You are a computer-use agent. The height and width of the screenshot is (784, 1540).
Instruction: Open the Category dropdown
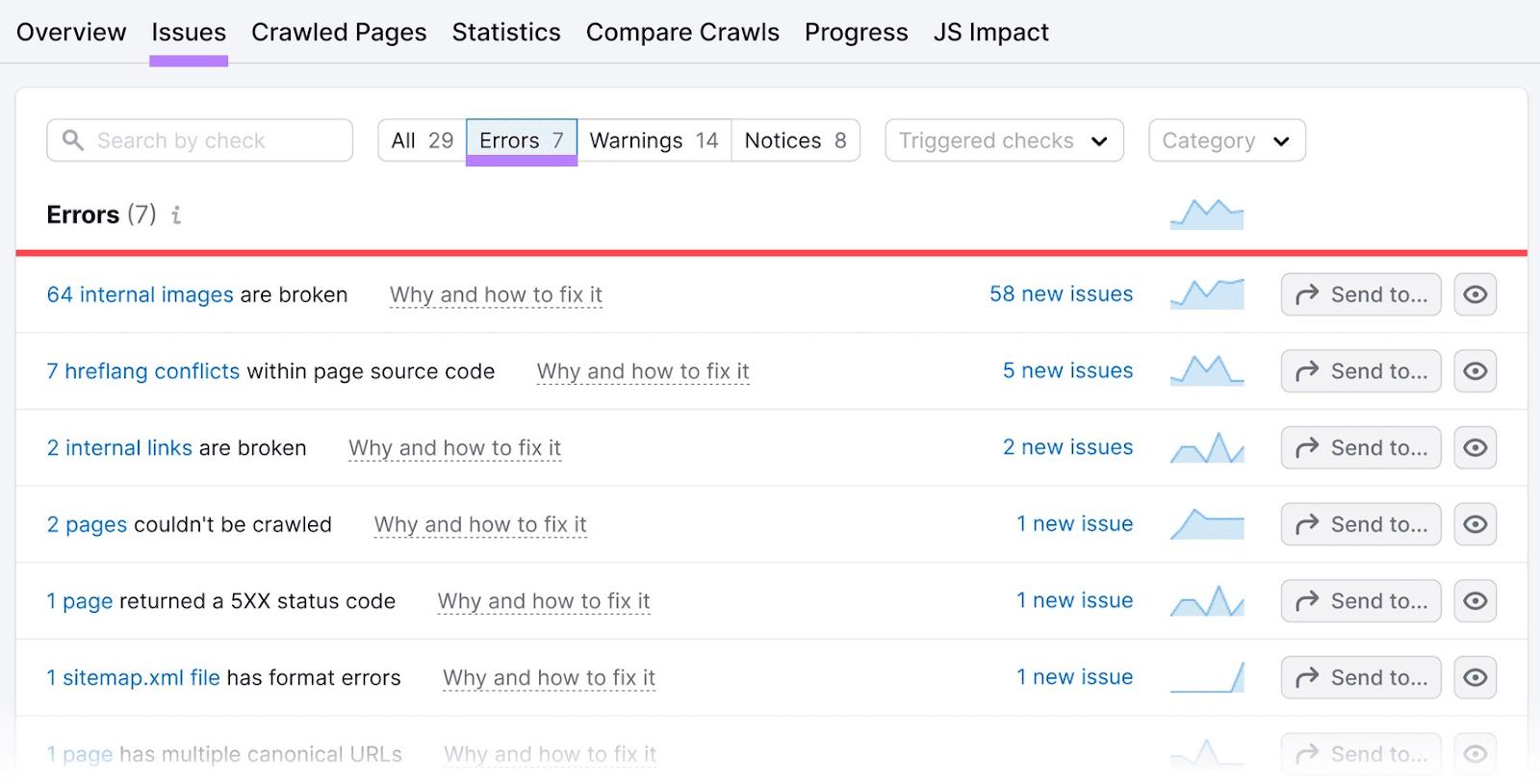click(x=1227, y=140)
